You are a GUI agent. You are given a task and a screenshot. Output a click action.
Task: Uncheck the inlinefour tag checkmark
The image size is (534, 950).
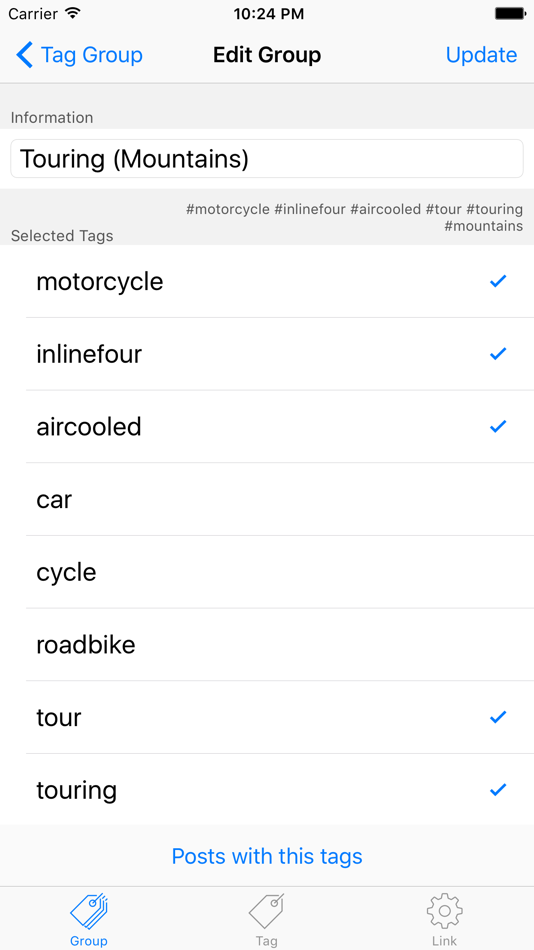pos(498,354)
